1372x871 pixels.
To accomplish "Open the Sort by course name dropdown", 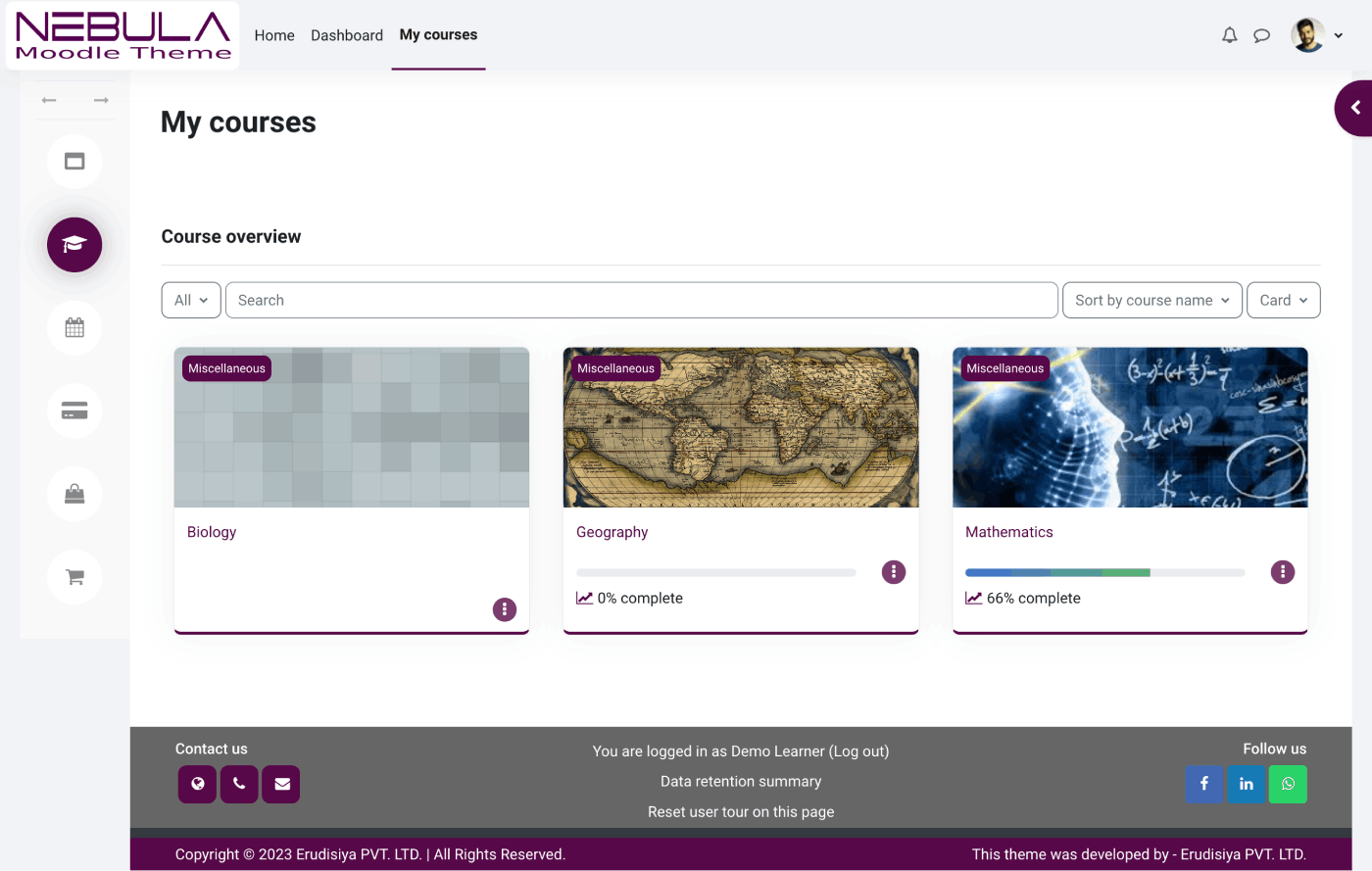I will 1151,301.
